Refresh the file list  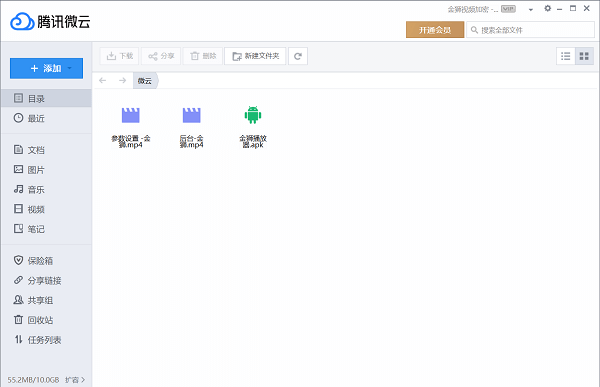click(x=298, y=56)
